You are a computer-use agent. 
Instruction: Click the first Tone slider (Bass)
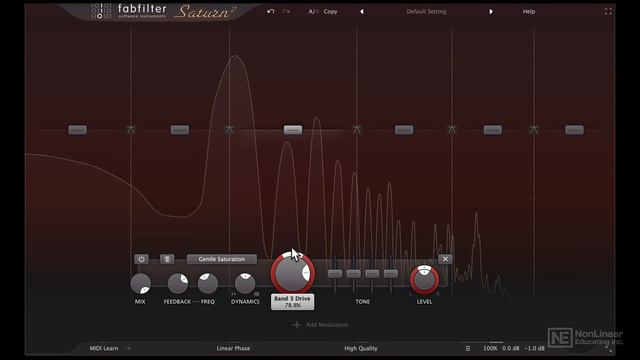pyautogui.click(x=335, y=274)
